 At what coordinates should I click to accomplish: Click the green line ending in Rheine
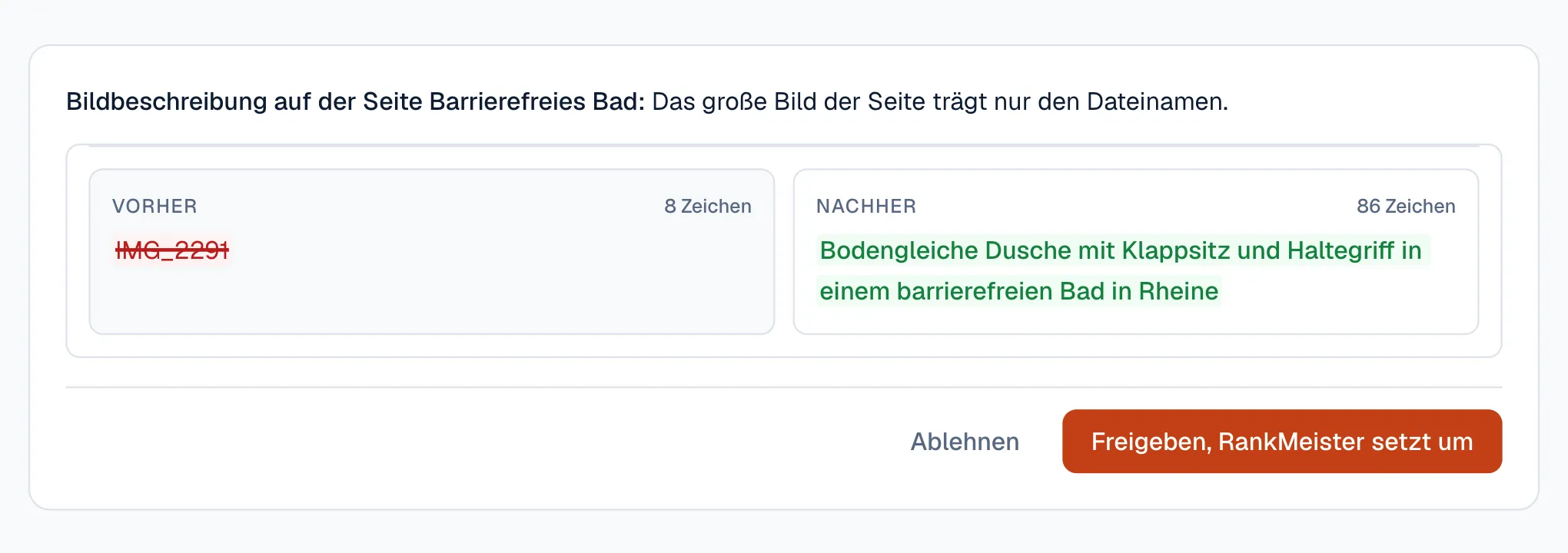[x=1018, y=291]
